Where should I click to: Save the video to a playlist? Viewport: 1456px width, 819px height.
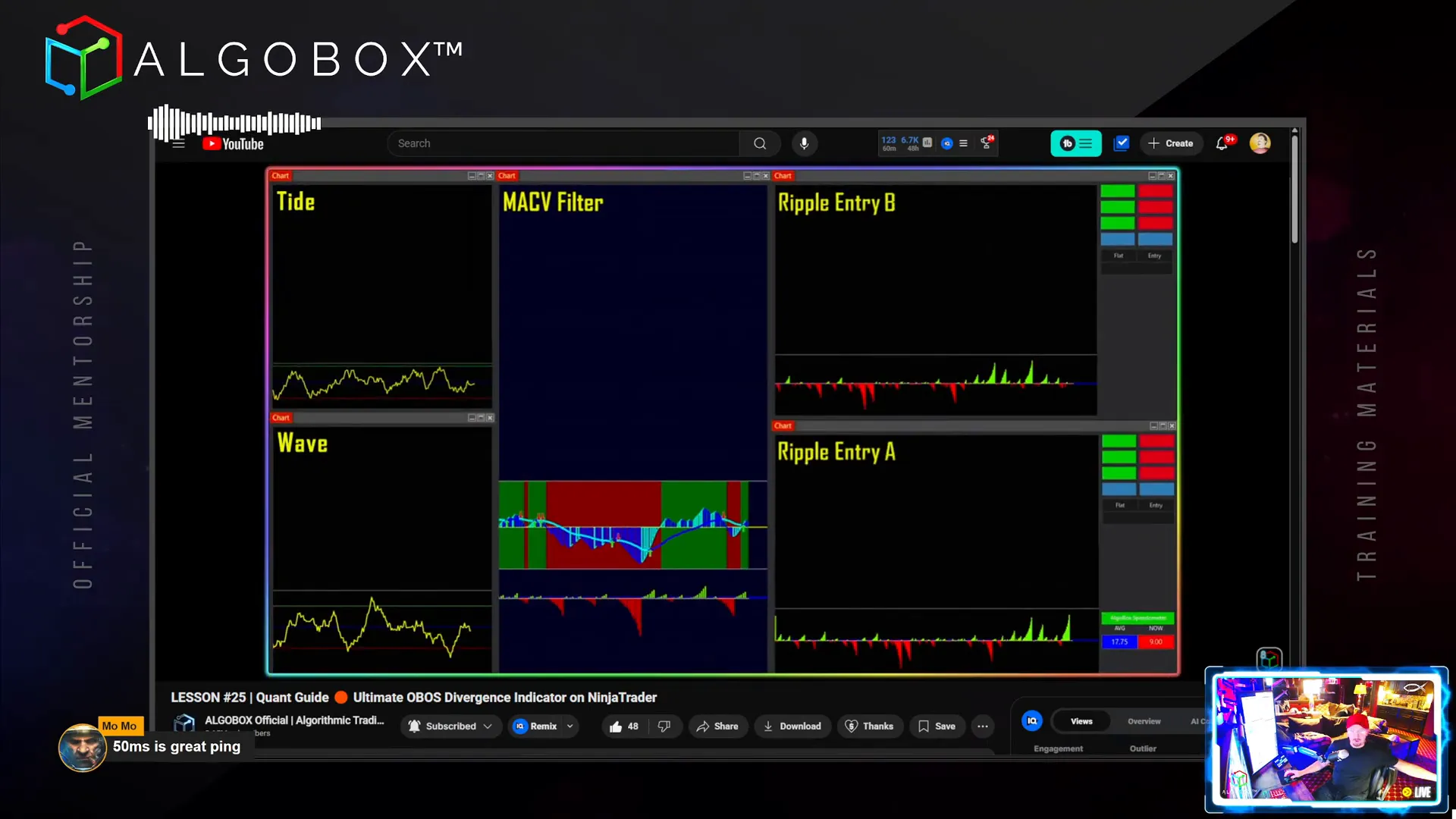(x=937, y=726)
